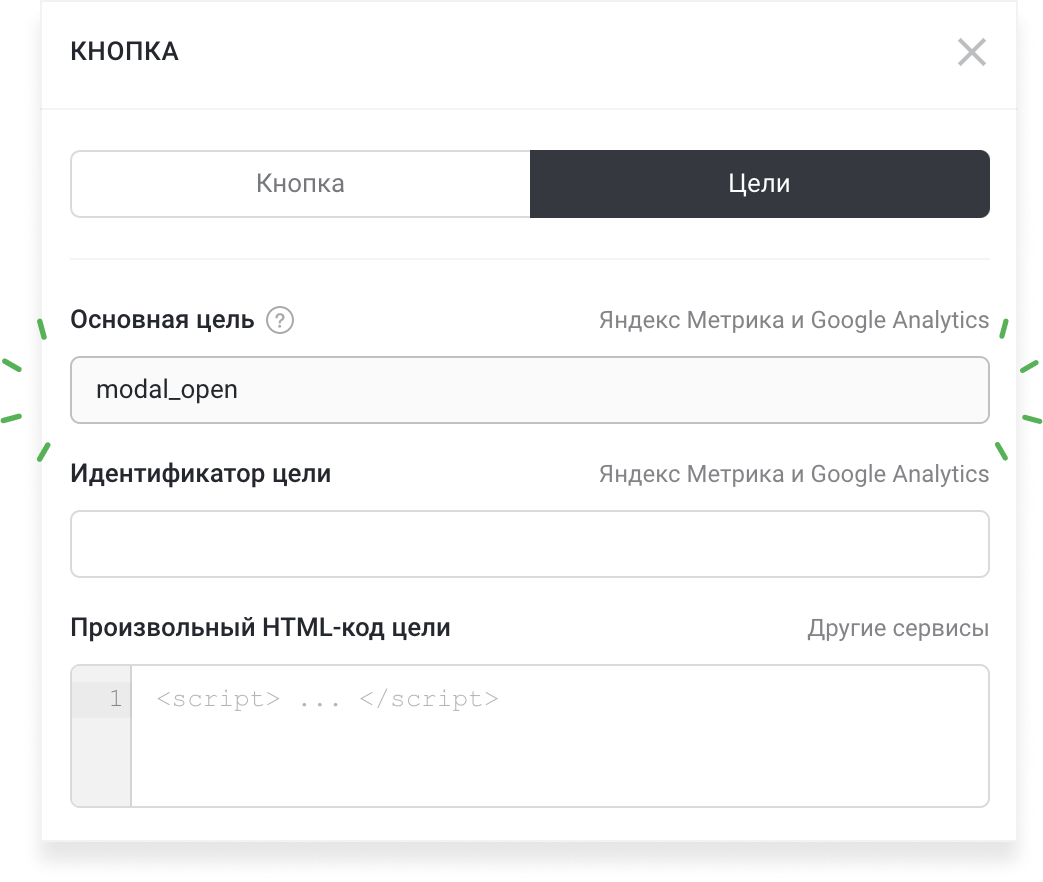Click the help question-mark icon next to Основная цель
Image resolution: width=1043 pixels, height=882 pixels.
click(280, 321)
